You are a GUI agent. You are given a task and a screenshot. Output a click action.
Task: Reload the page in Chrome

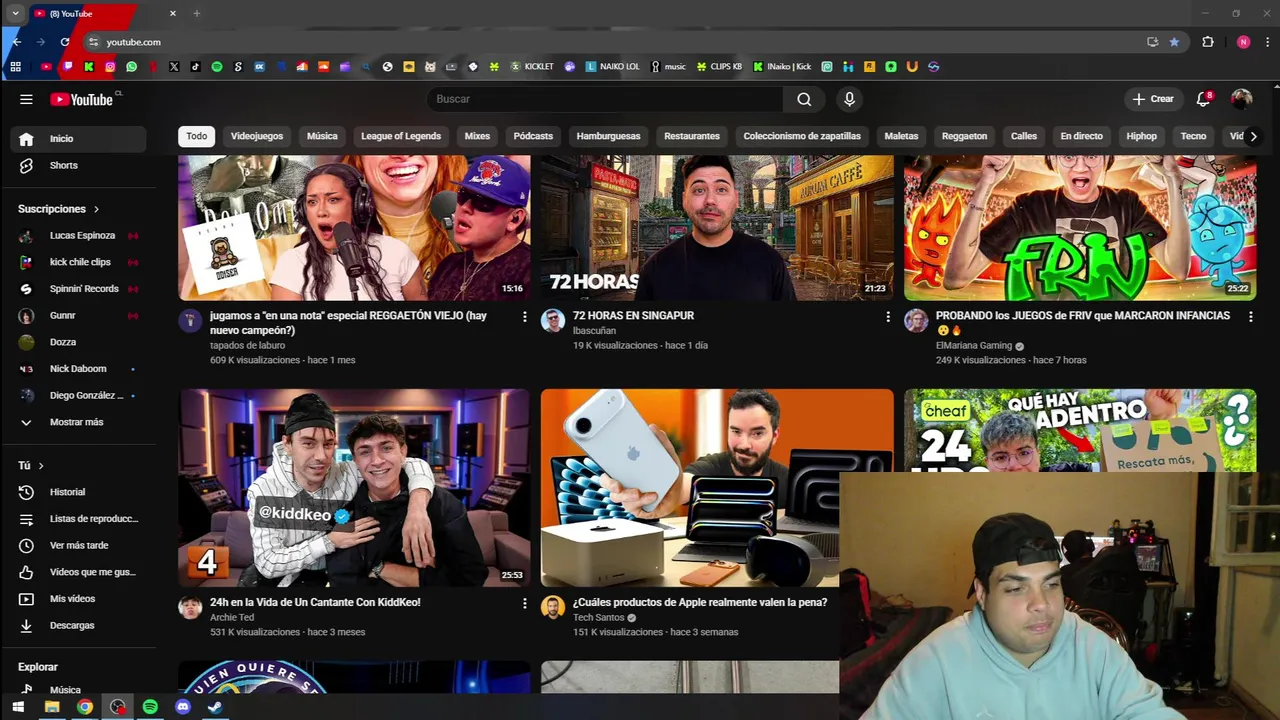click(65, 42)
